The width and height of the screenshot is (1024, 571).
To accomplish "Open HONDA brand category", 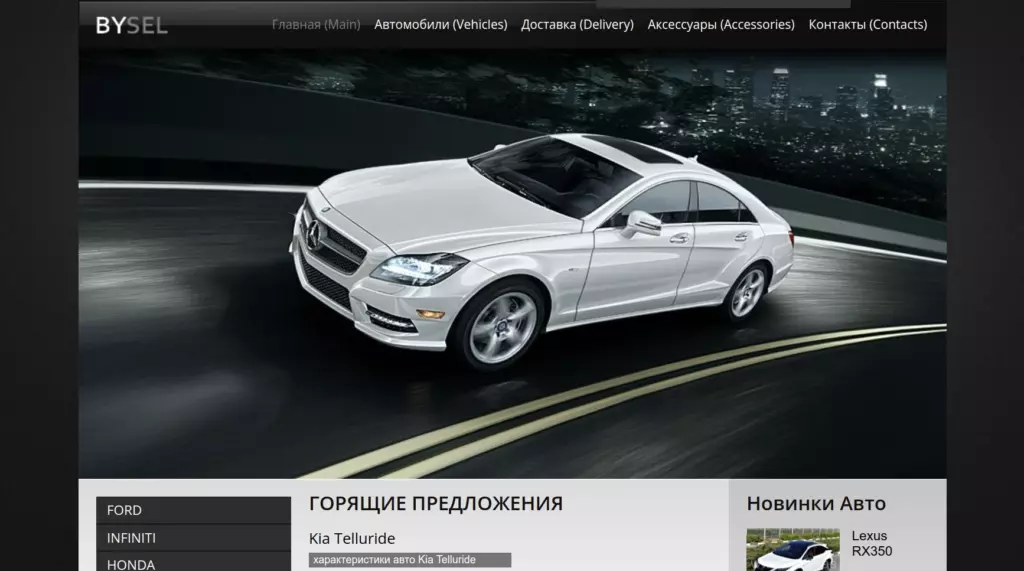I will pos(193,563).
